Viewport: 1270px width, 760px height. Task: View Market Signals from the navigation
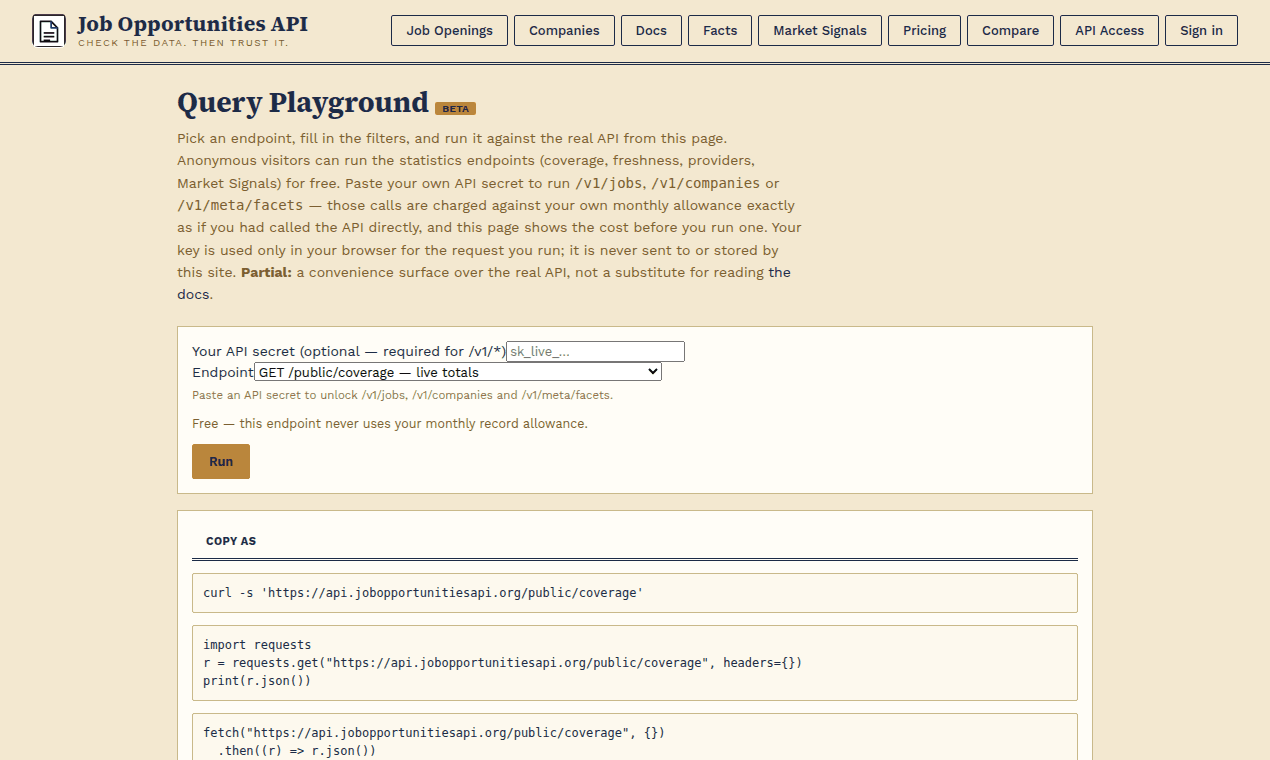click(x=820, y=31)
